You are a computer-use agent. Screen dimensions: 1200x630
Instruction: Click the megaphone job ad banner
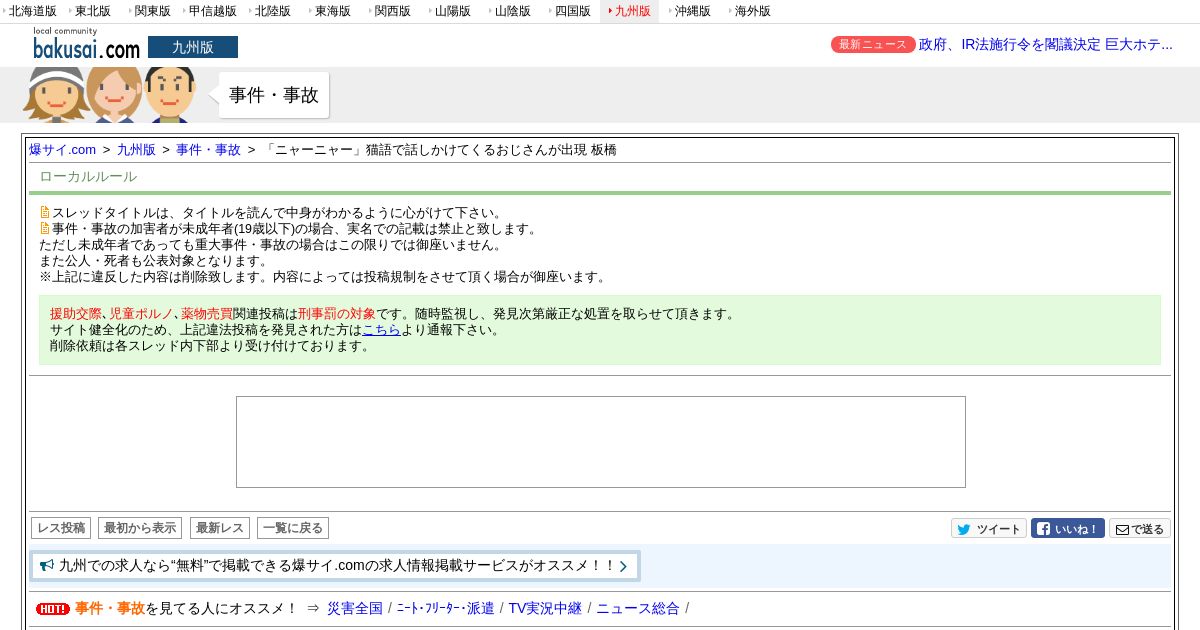click(x=335, y=566)
